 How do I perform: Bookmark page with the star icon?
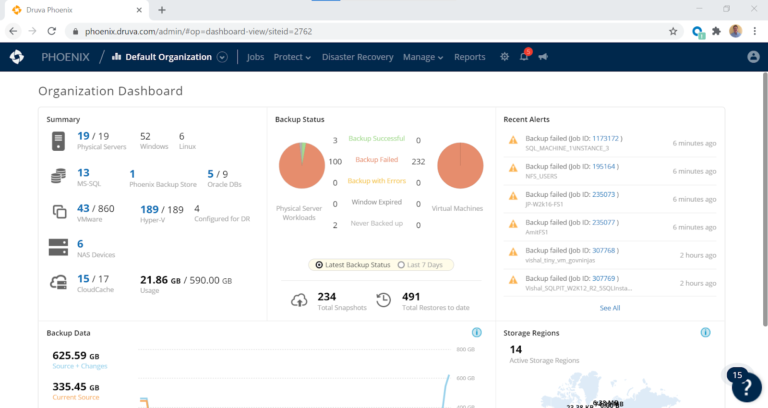(x=673, y=31)
